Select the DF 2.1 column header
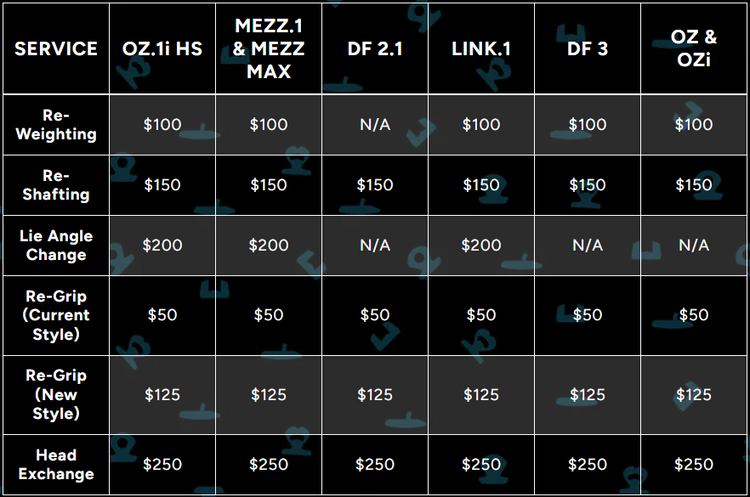This screenshot has width=750, height=497. (x=375, y=48)
